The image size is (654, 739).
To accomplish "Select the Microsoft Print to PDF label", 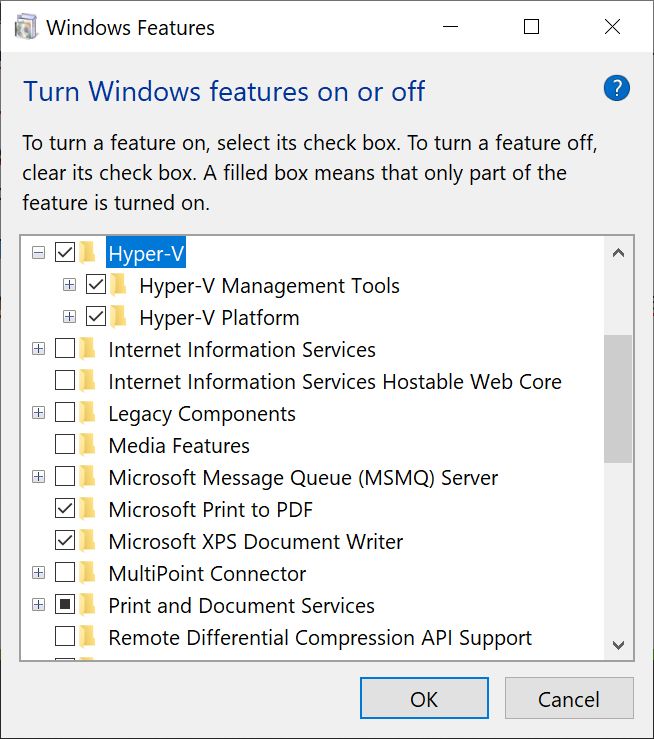I will (x=211, y=510).
